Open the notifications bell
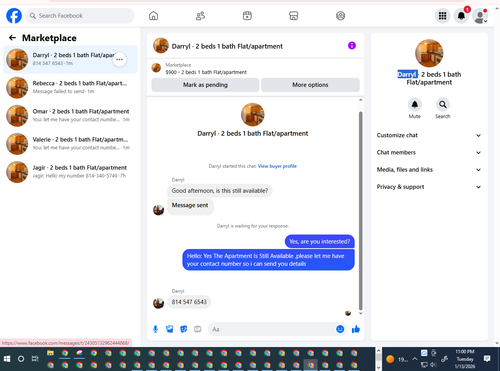 click(x=461, y=16)
